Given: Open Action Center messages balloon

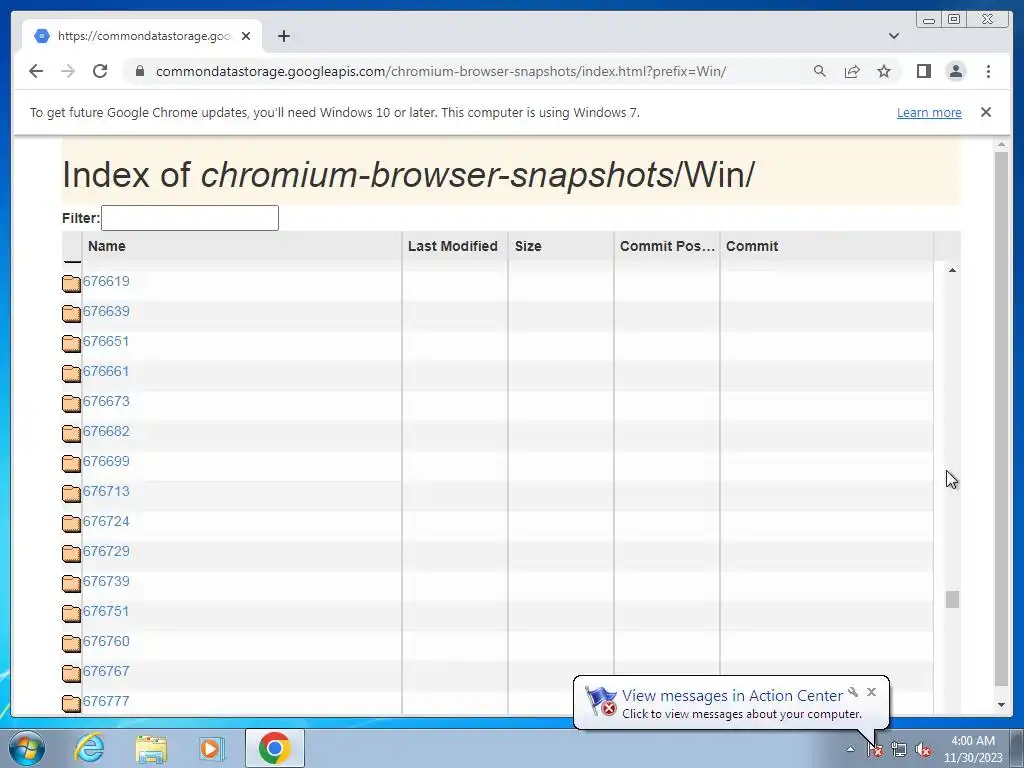Looking at the screenshot, I should click(731, 703).
